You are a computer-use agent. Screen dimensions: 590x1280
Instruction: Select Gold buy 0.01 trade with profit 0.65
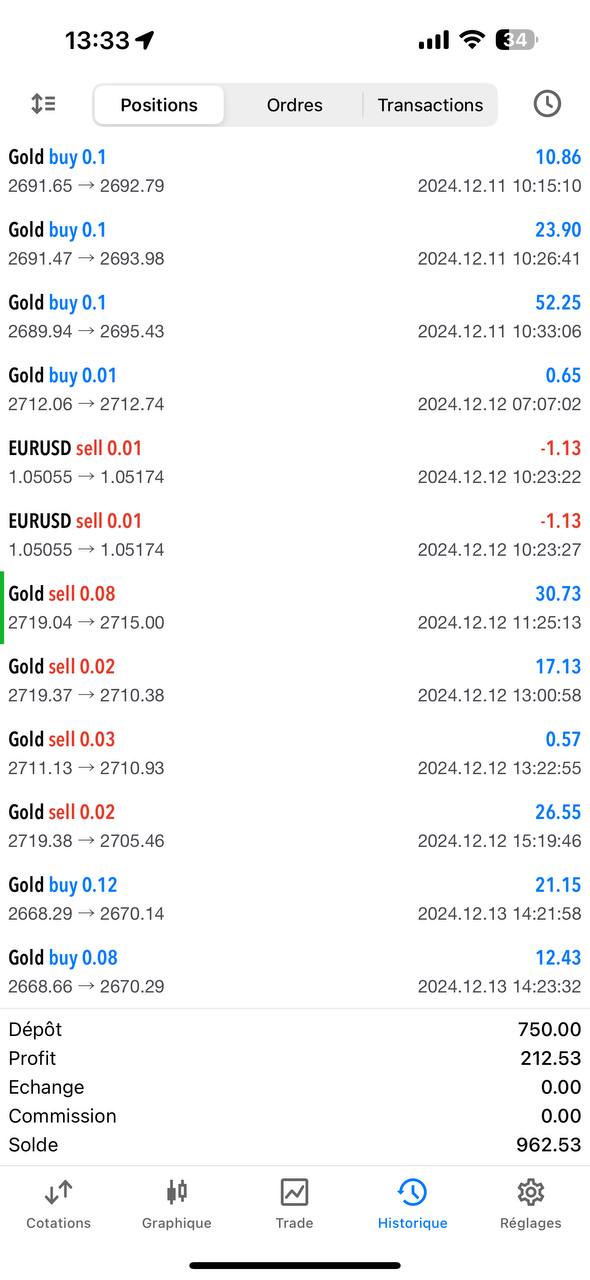(x=295, y=389)
